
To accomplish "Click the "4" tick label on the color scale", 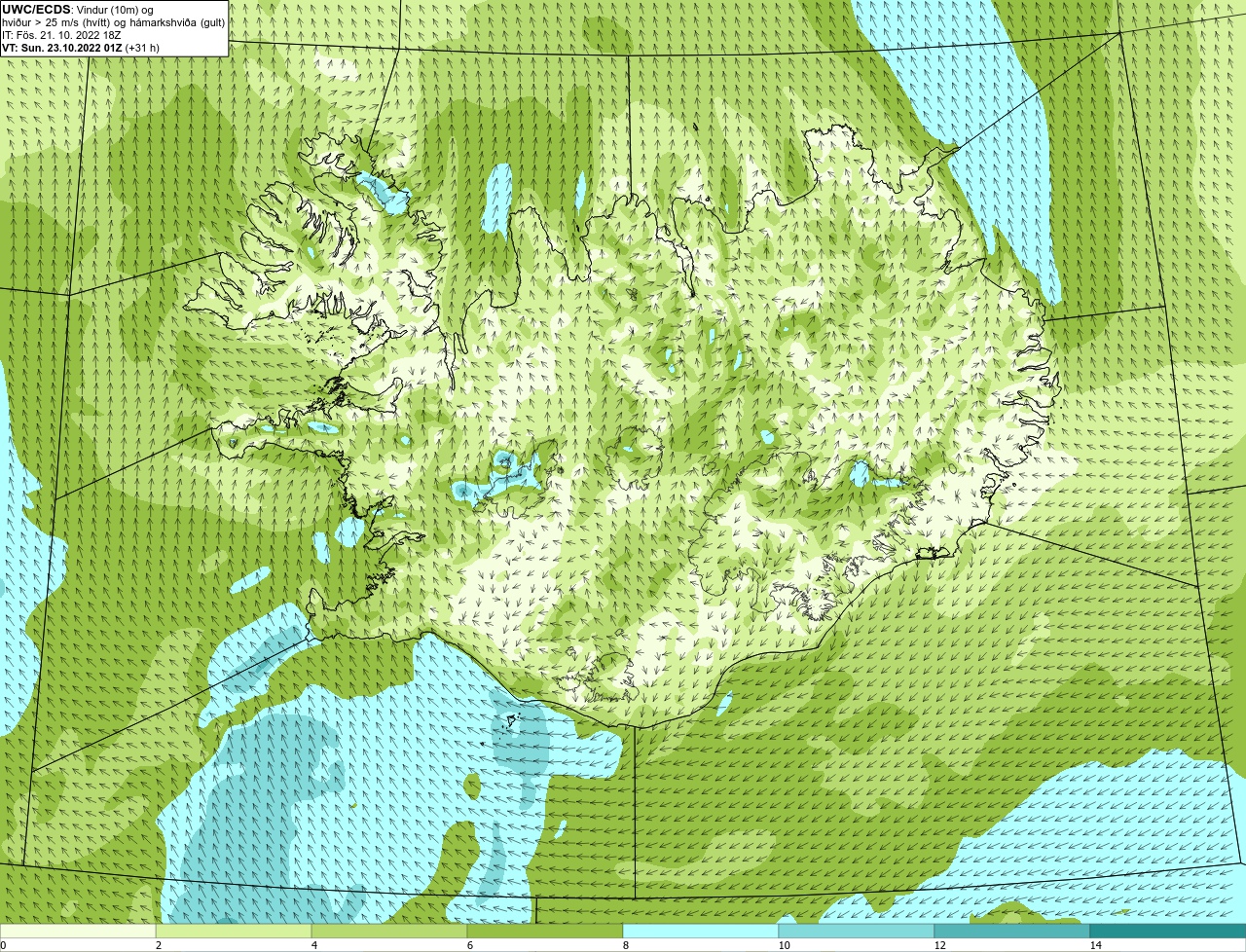I will (313, 945).
